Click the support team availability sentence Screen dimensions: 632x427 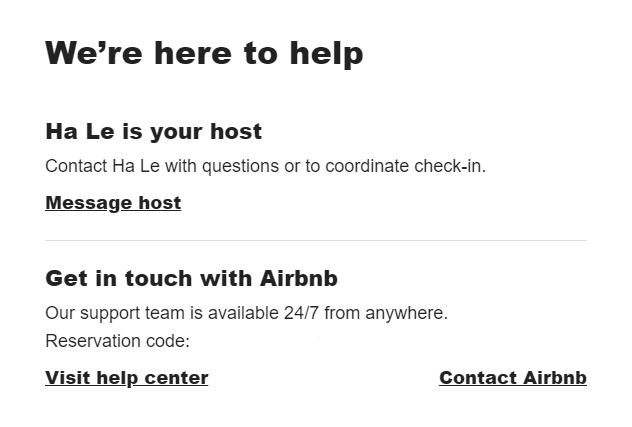(246, 313)
